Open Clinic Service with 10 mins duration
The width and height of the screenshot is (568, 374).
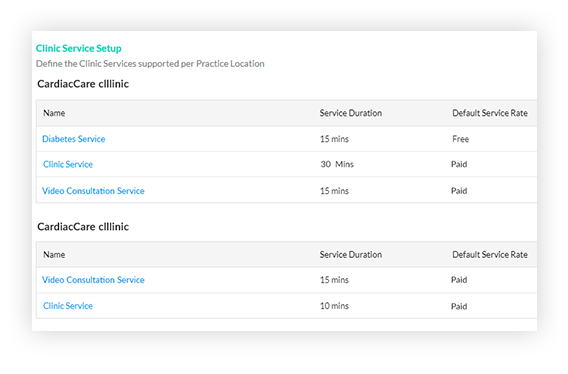68,306
